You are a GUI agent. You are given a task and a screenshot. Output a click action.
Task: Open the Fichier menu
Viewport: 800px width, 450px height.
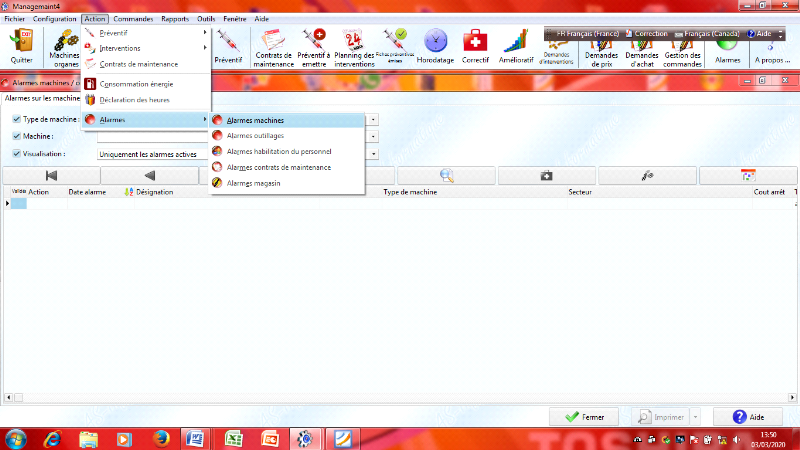click(x=14, y=19)
